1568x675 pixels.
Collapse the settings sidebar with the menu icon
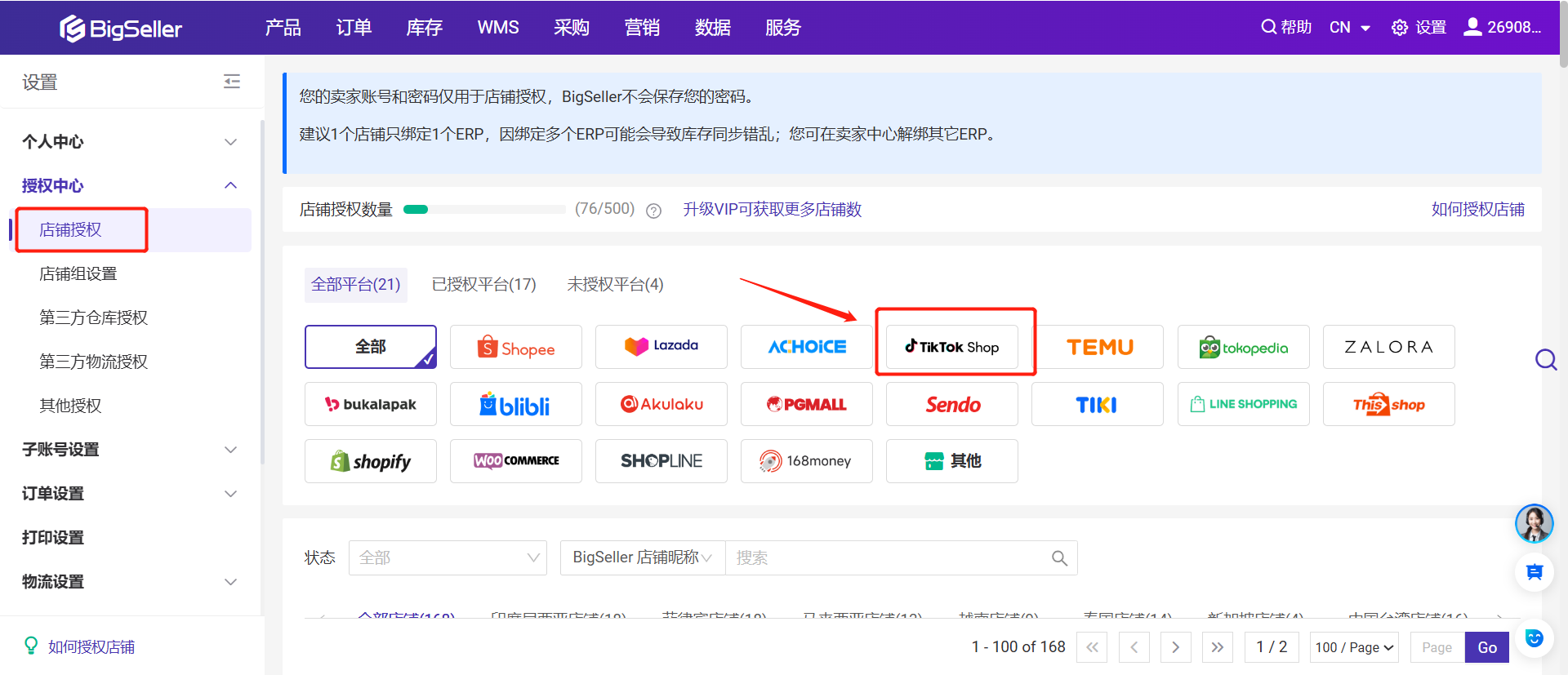(232, 82)
